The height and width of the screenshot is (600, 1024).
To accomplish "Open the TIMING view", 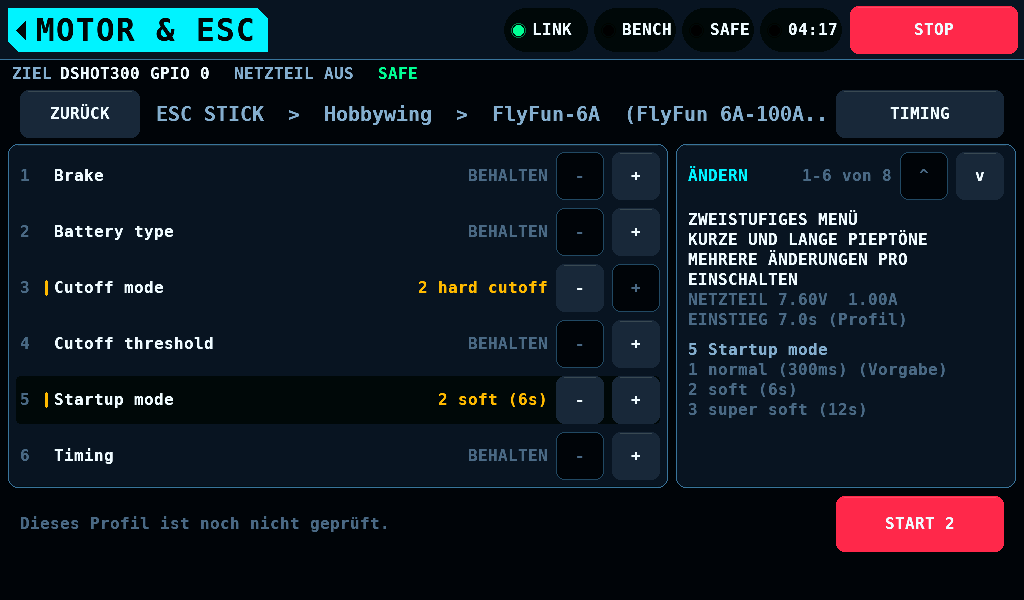I will 920,114.
